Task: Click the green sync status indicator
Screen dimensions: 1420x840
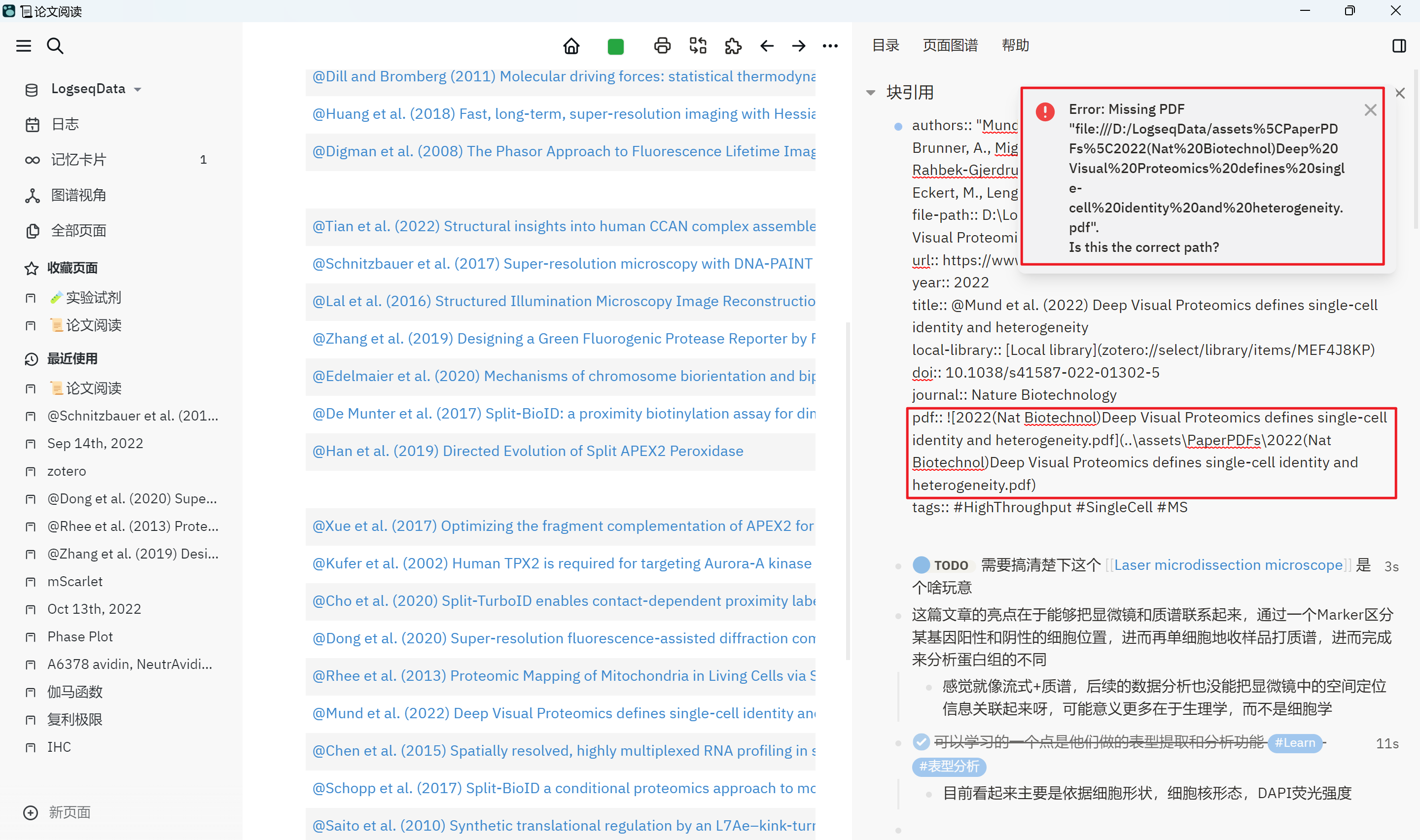Action: pos(616,46)
